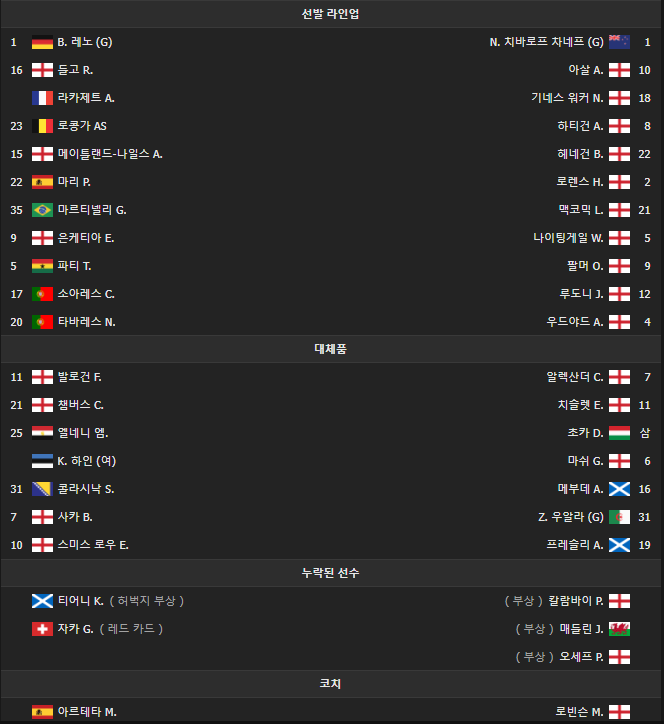
Task: Click the Egyptian flag next to 엘네니
Action: [x=42, y=433]
